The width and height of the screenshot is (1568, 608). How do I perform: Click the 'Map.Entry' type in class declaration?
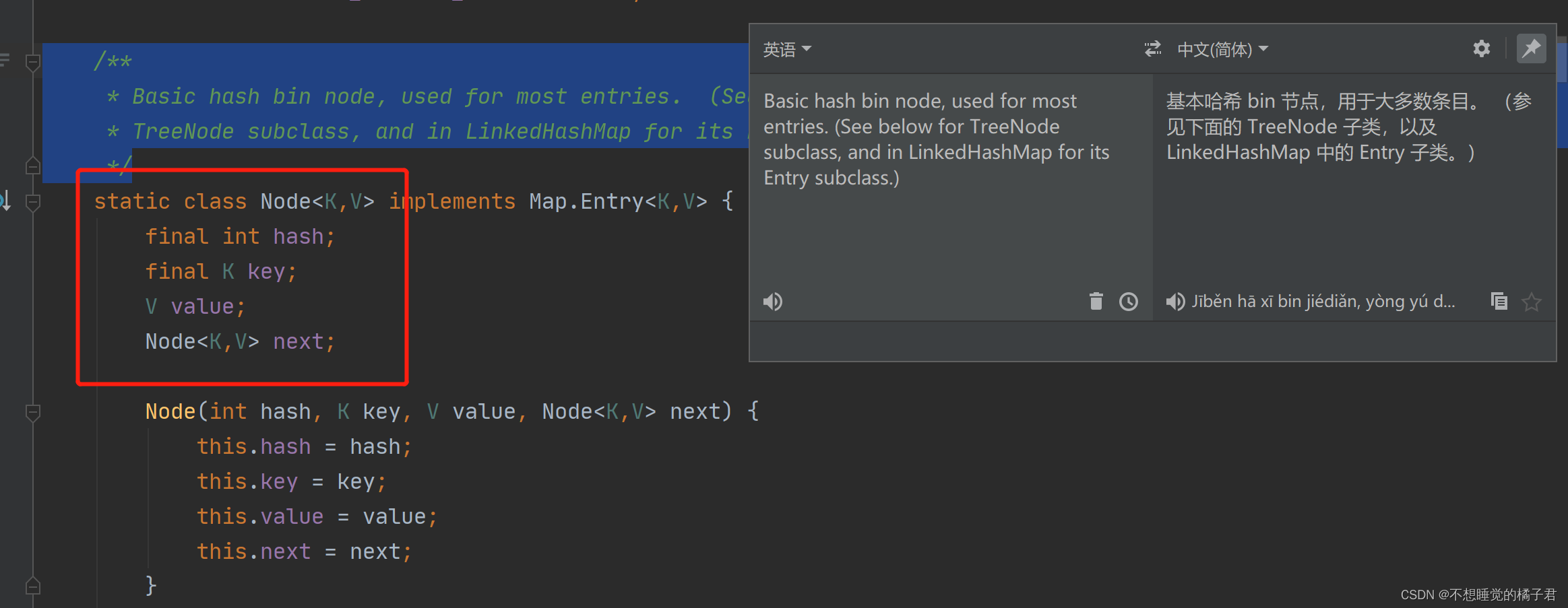click(x=586, y=201)
